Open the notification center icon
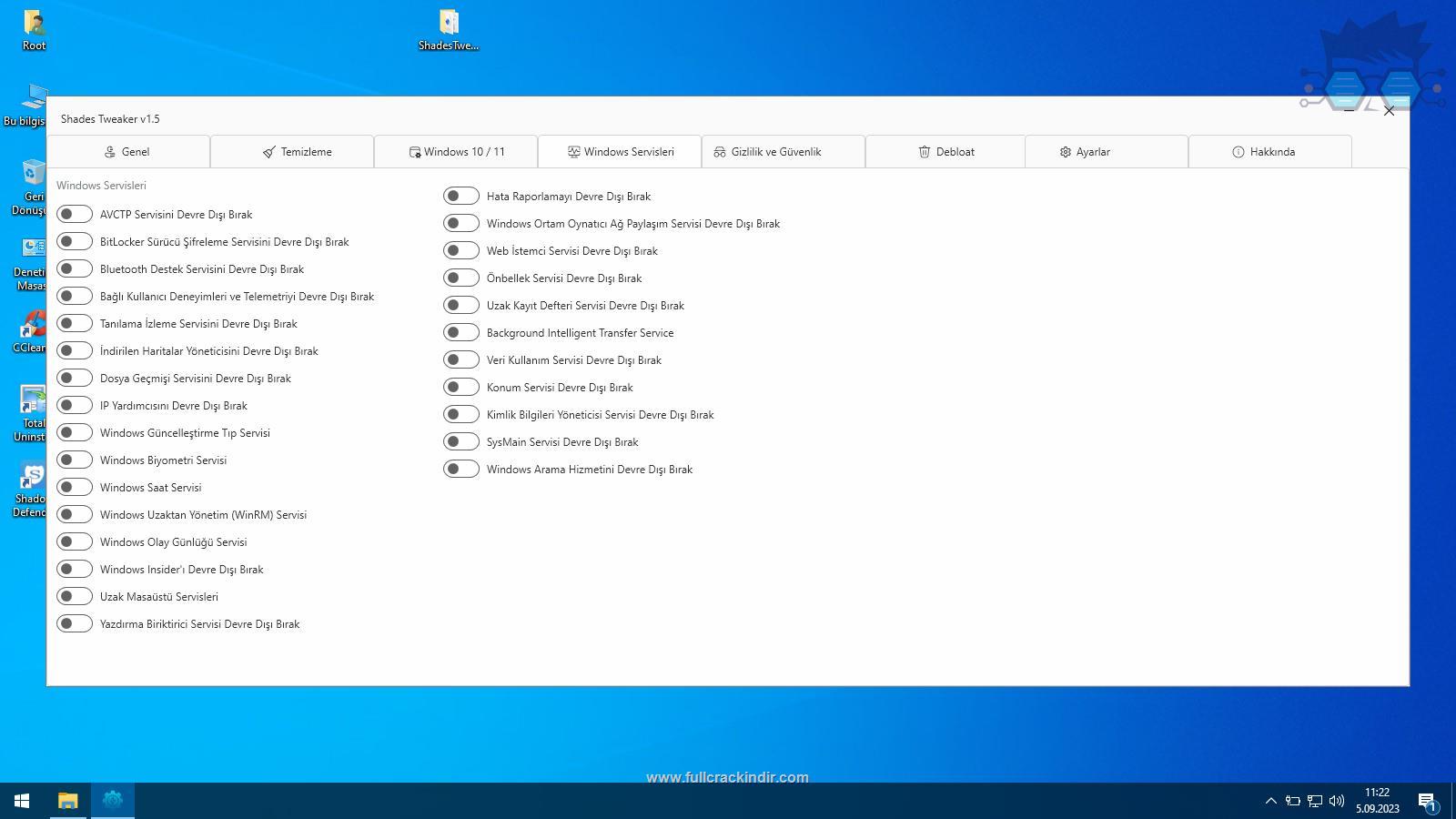1456x819 pixels. [1428, 801]
